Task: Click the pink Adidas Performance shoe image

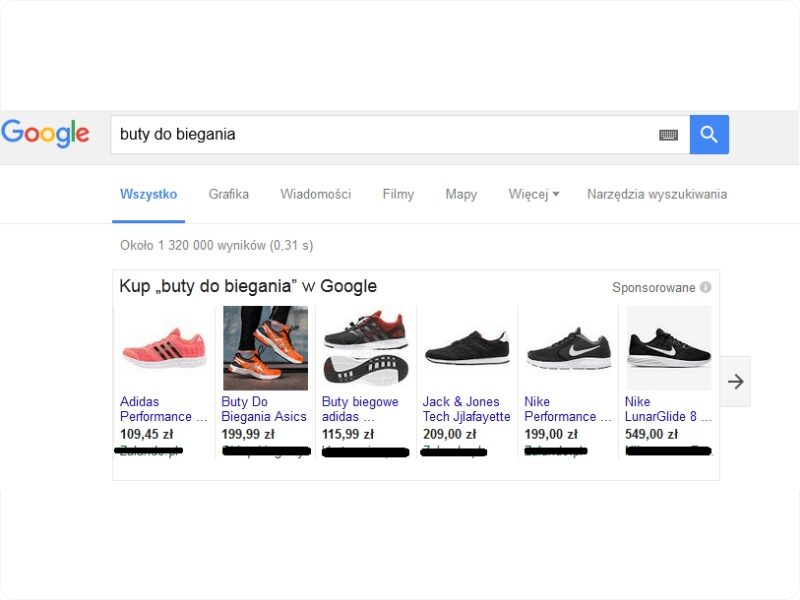Action: tap(163, 347)
